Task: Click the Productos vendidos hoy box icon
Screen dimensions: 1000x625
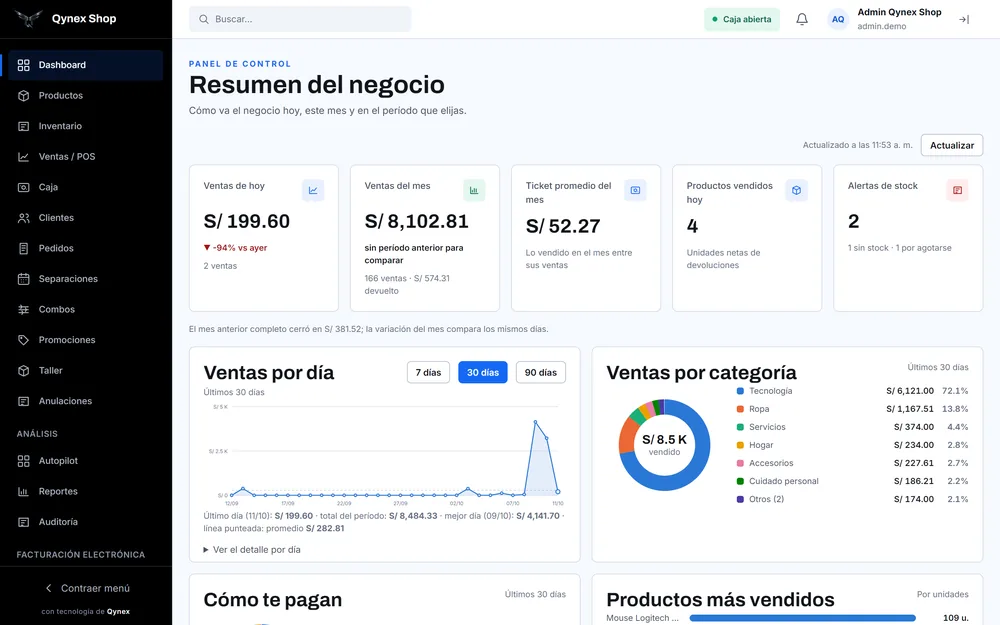Action: pos(796,190)
